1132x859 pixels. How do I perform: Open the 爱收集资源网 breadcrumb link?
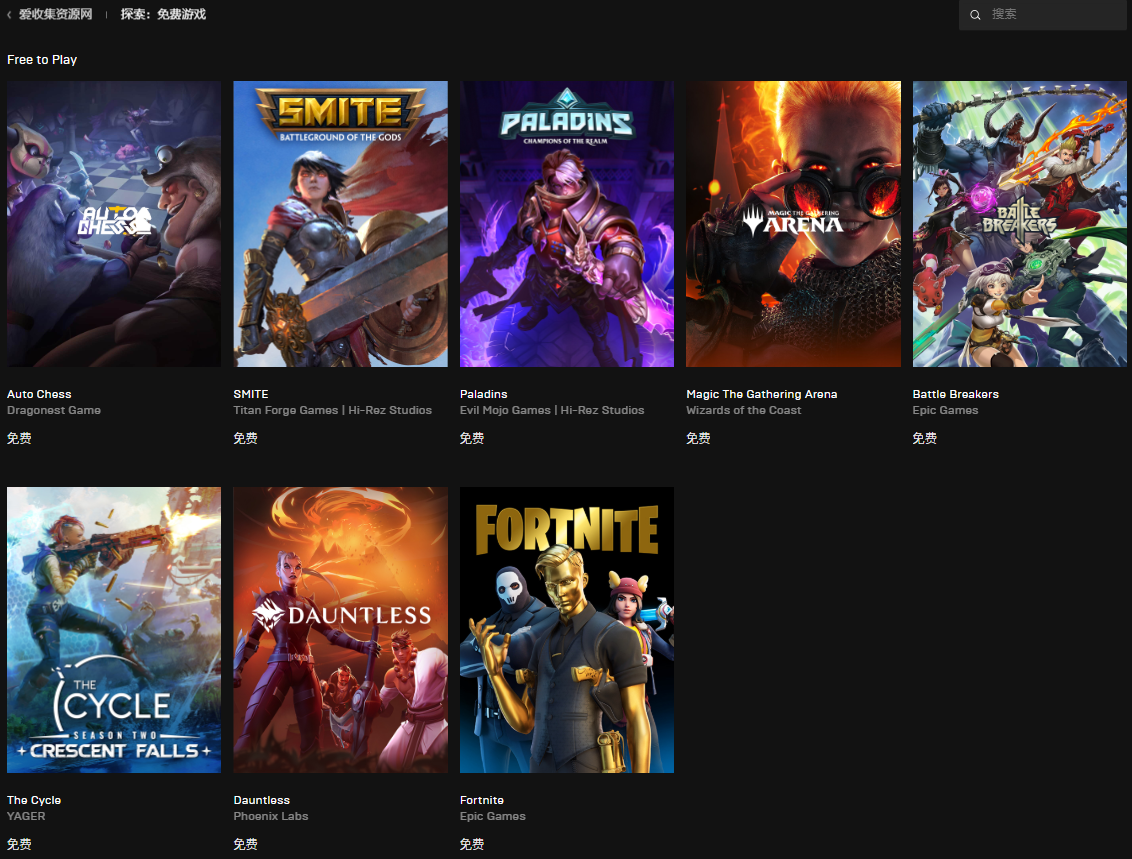click(56, 14)
